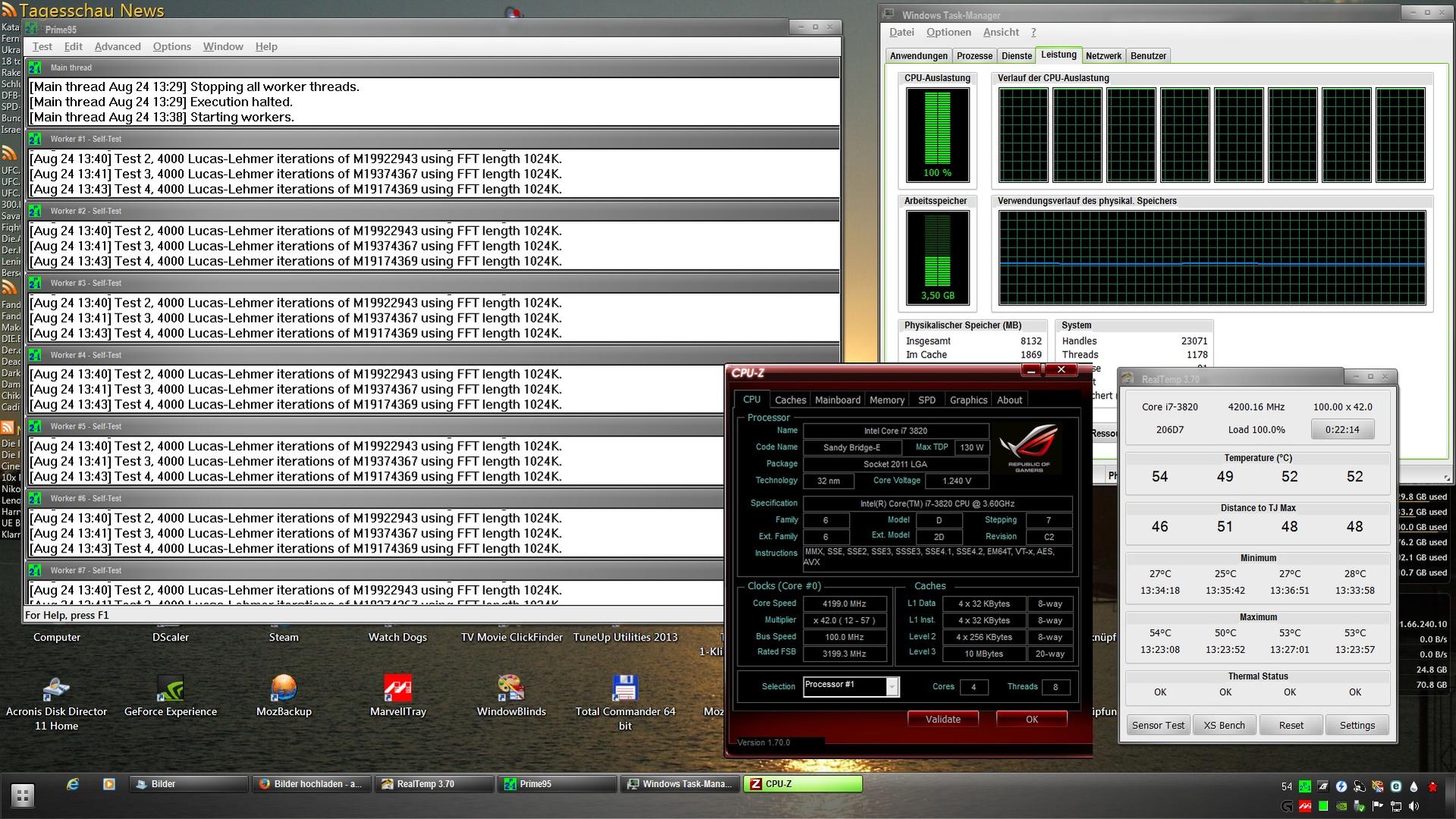The height and width of the screenshot is (819, 1456).
Task: Open the SPD tab in CPU-Z
Action: [x=926, y=400]
